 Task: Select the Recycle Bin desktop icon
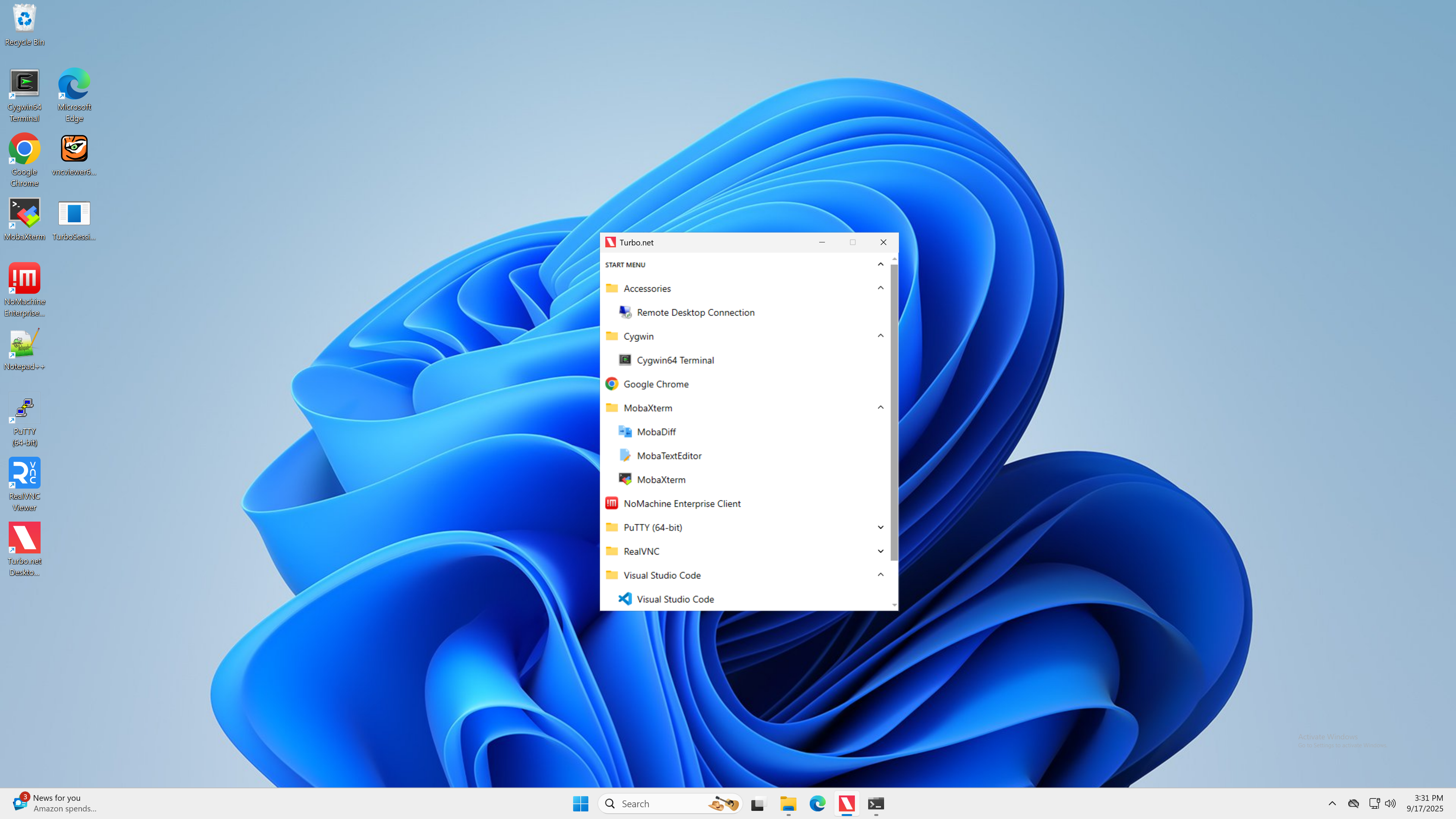point(24,25)
